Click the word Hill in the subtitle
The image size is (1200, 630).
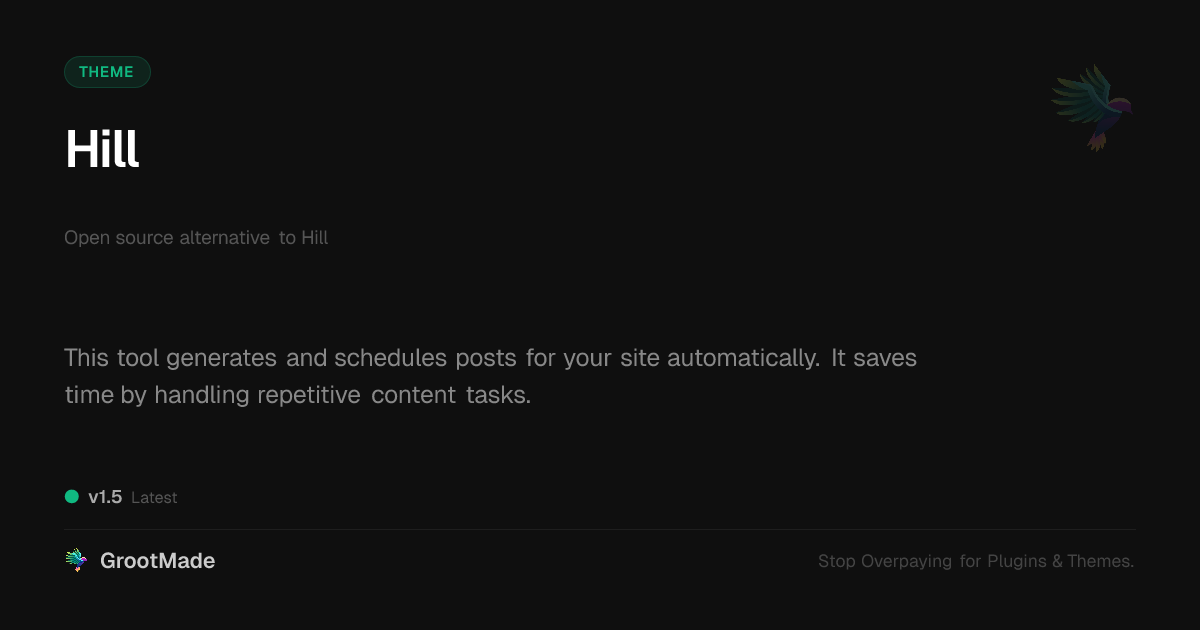315,238
